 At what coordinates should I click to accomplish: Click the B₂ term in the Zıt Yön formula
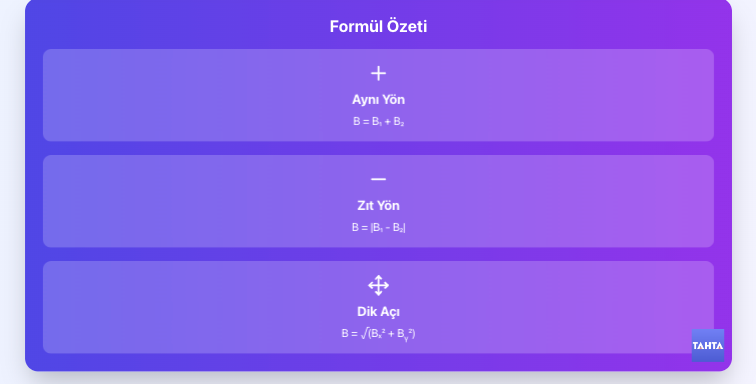[398, 228]
